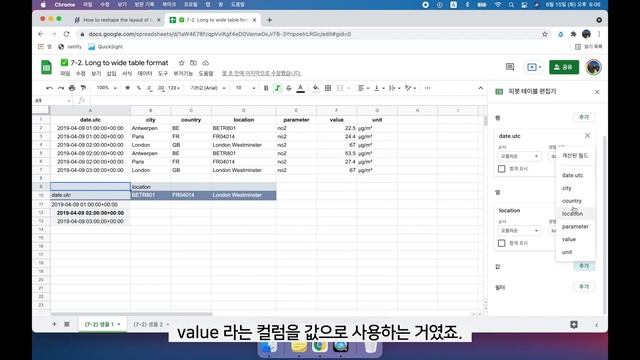This screenshot has width=640, height=360.
Task: Click the cell name box showing A9
Action: click(52, 100)
